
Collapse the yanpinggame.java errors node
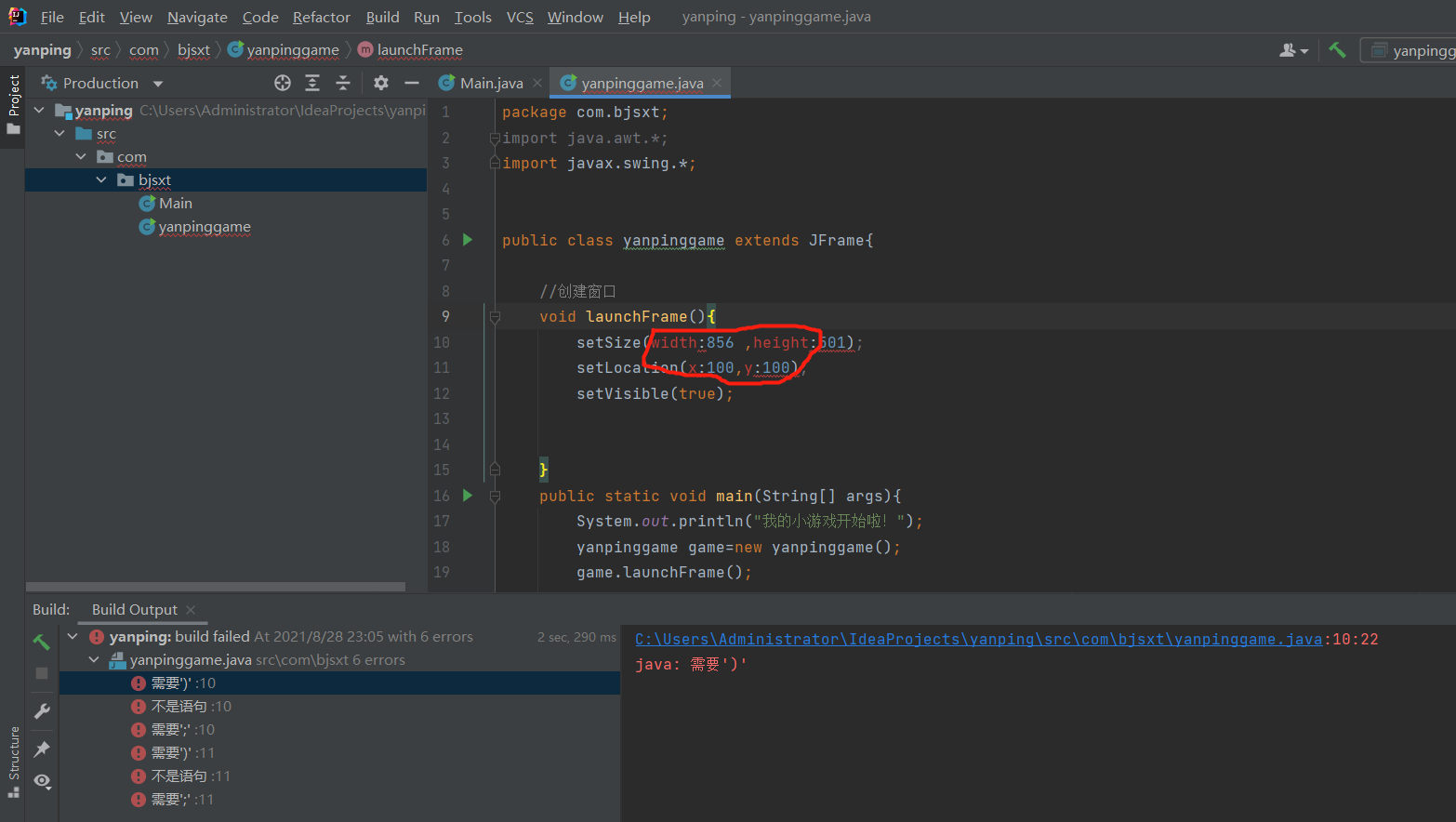94,659
